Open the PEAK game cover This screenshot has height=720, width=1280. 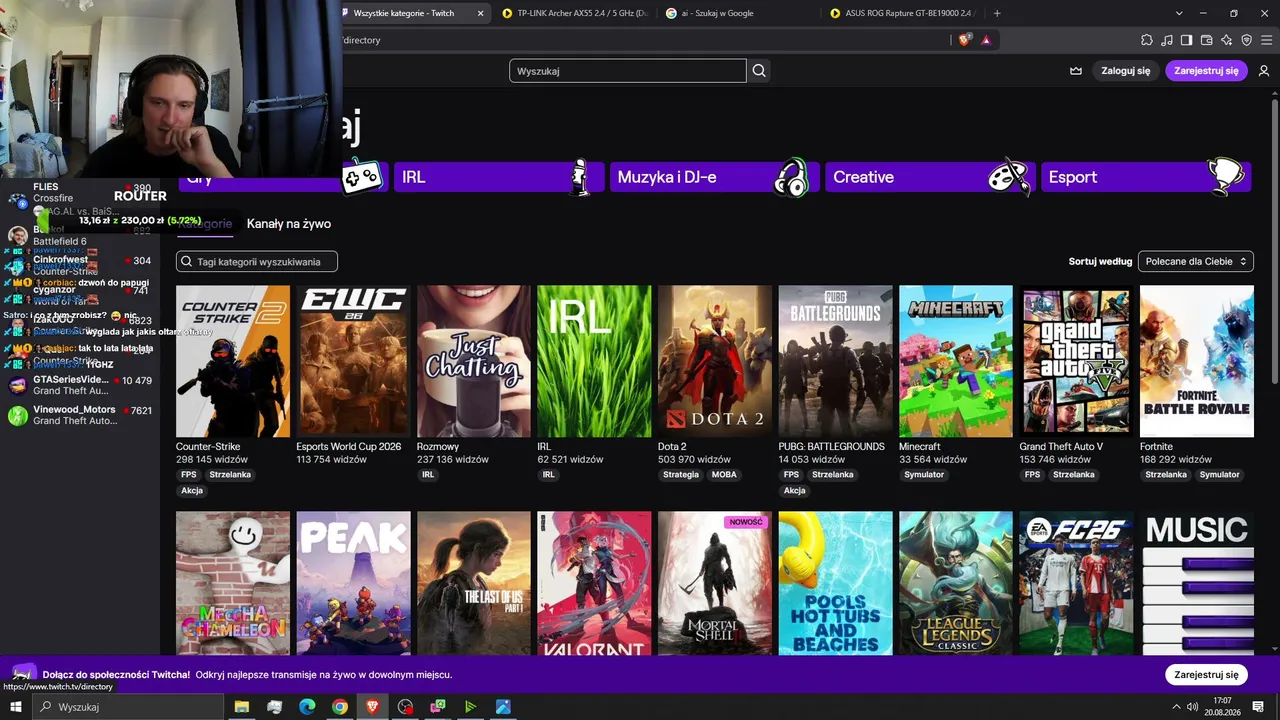[x=353, y=583]
